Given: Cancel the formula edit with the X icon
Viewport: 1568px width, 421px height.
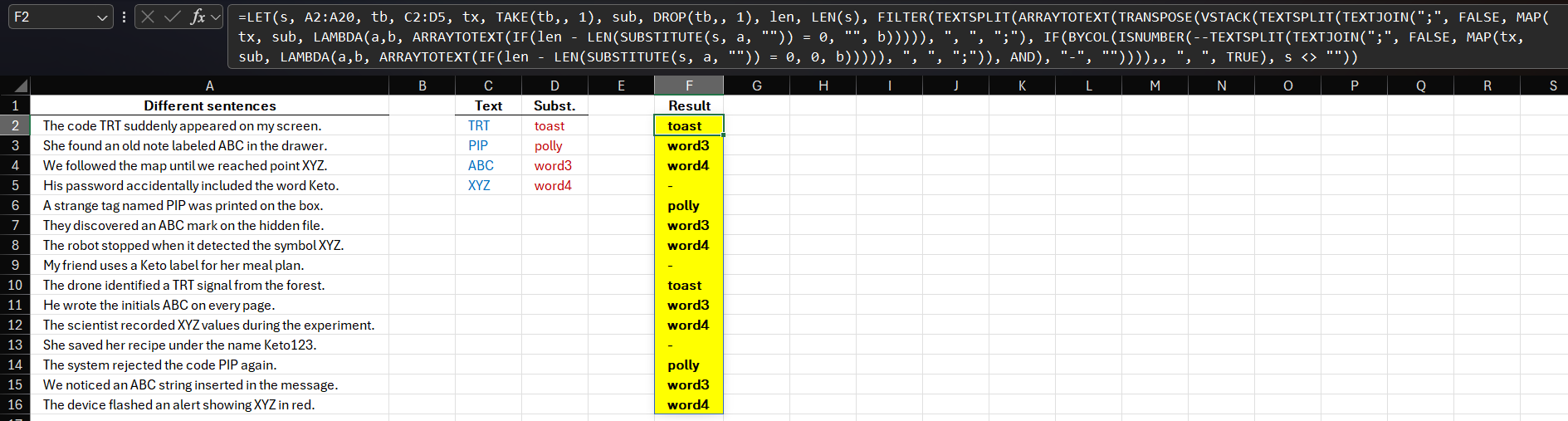Looking at the screenshot, I should click(x=148, y=17).
